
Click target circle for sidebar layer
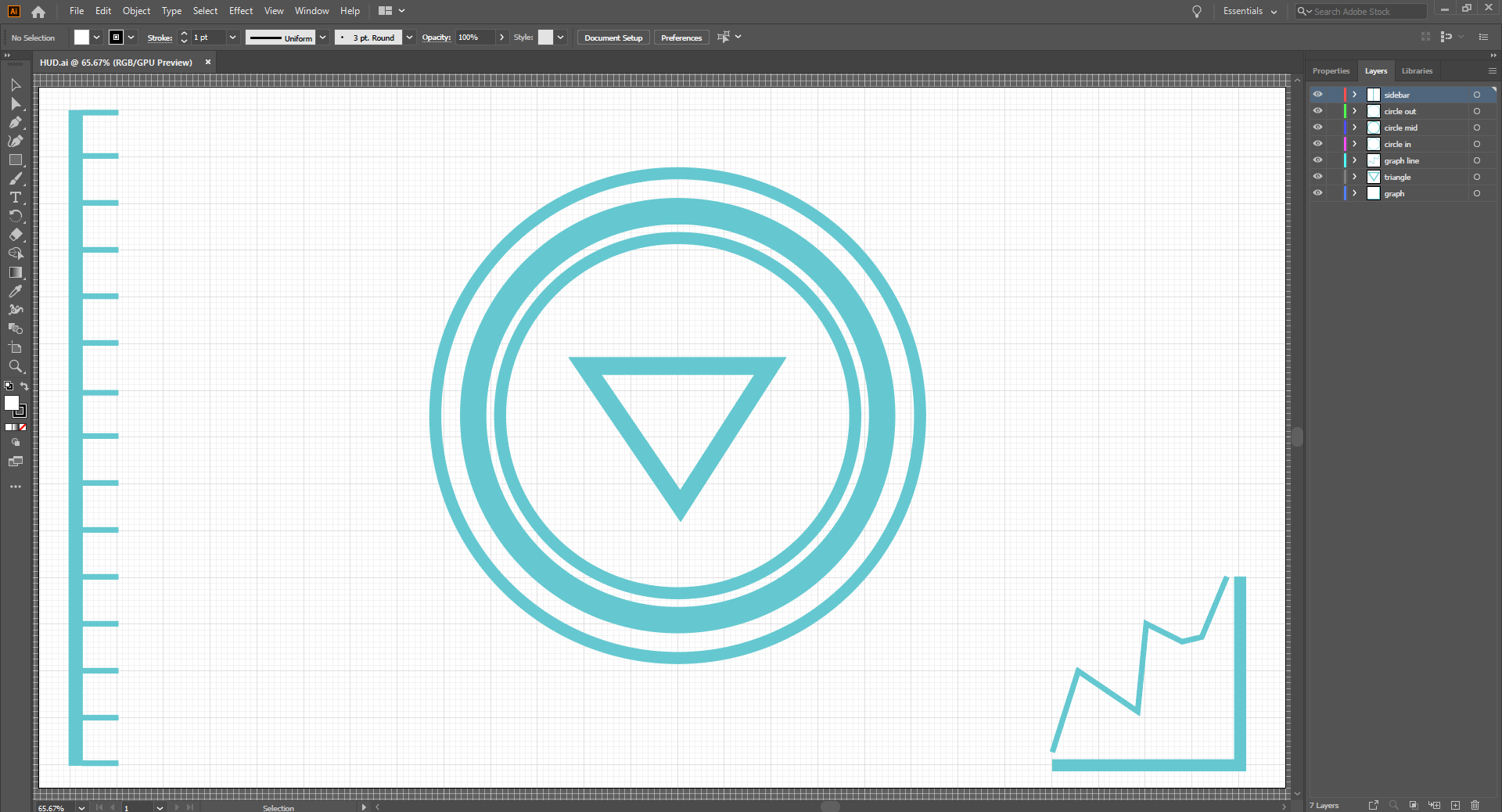tap(1477, 95)
